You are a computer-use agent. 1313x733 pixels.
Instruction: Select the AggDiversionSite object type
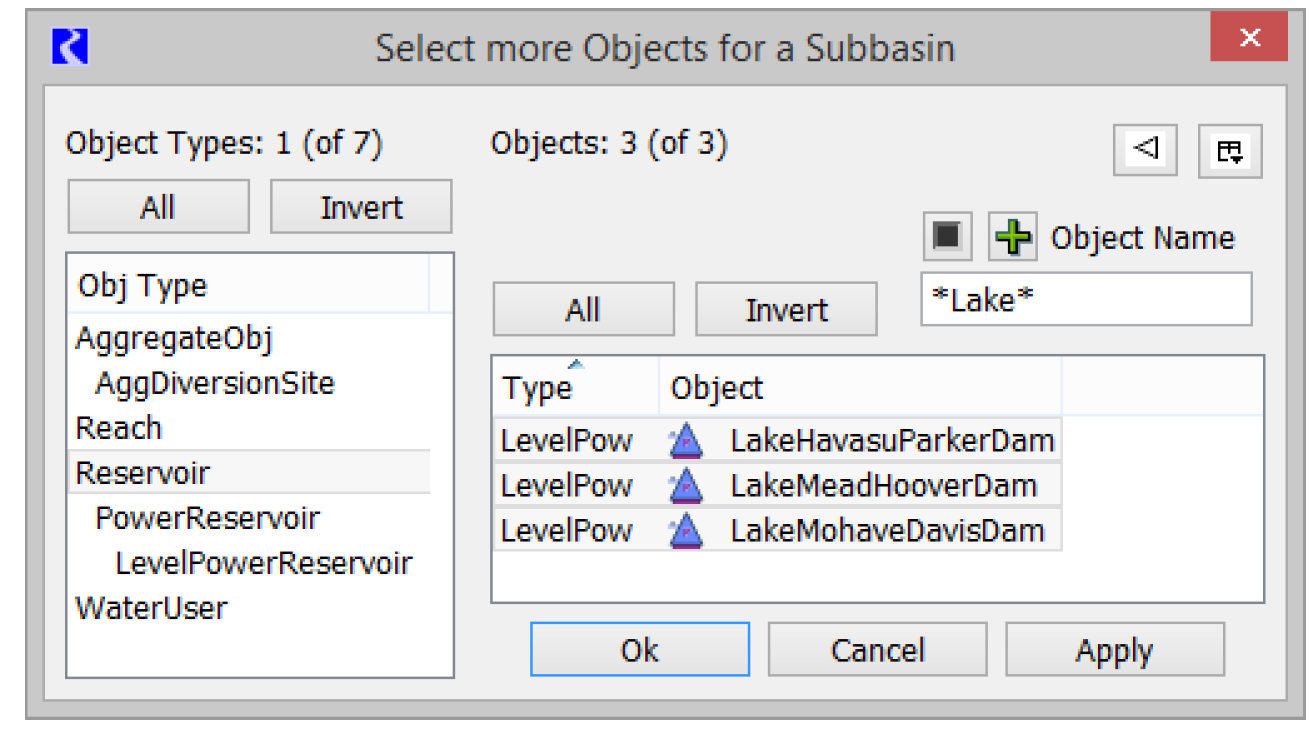point(214,383)
